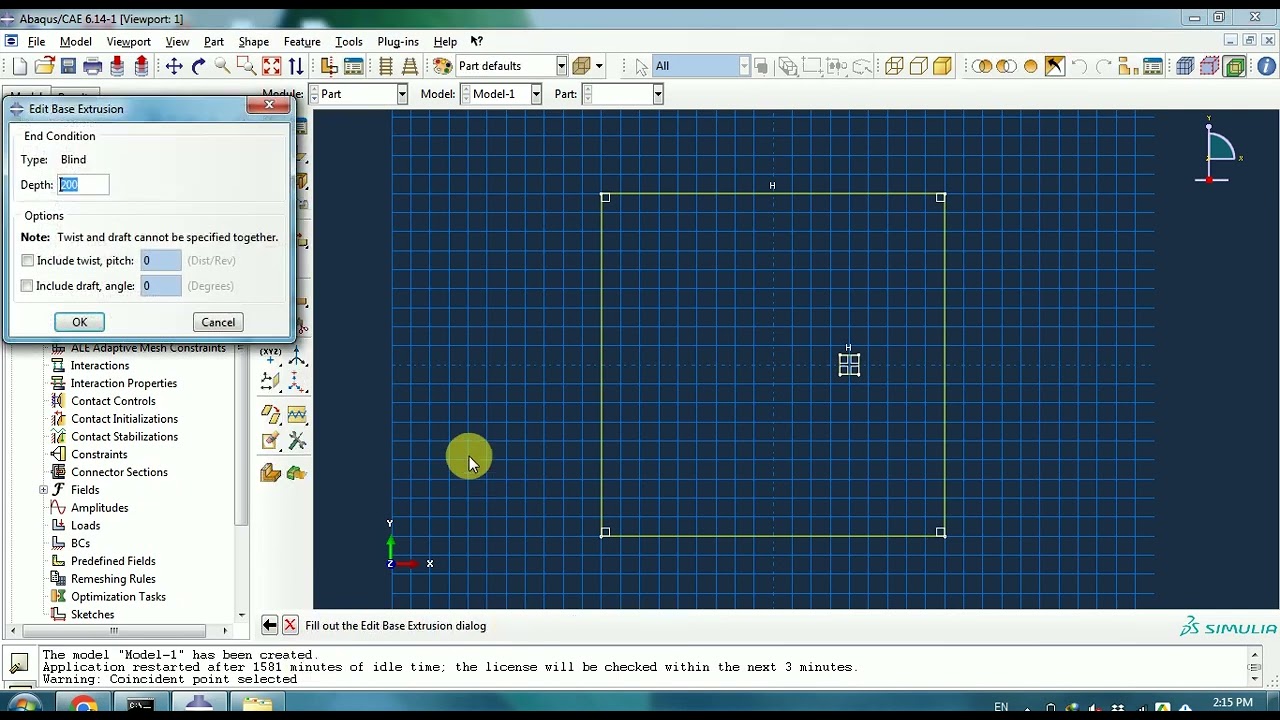Click the Wireframe render style icon
Screen dimensions: 1280x720
point(894,66)
